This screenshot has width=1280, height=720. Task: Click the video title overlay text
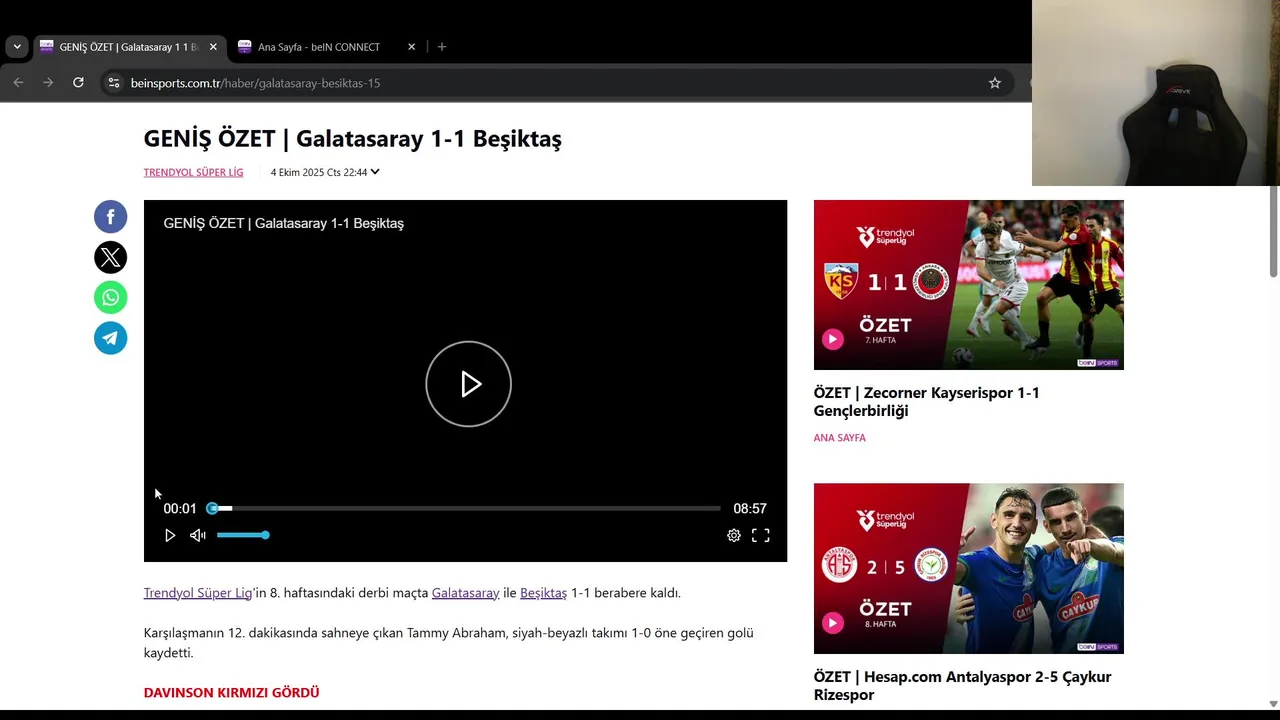[284, 223]
